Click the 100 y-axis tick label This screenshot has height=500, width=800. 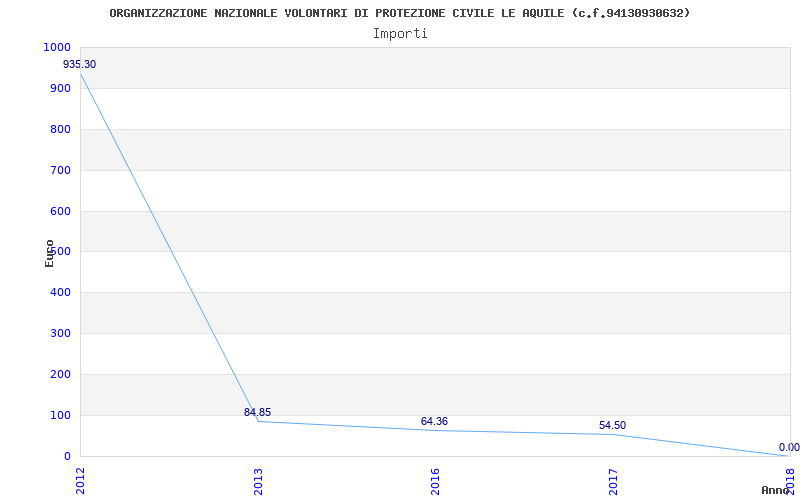point(61,415)
